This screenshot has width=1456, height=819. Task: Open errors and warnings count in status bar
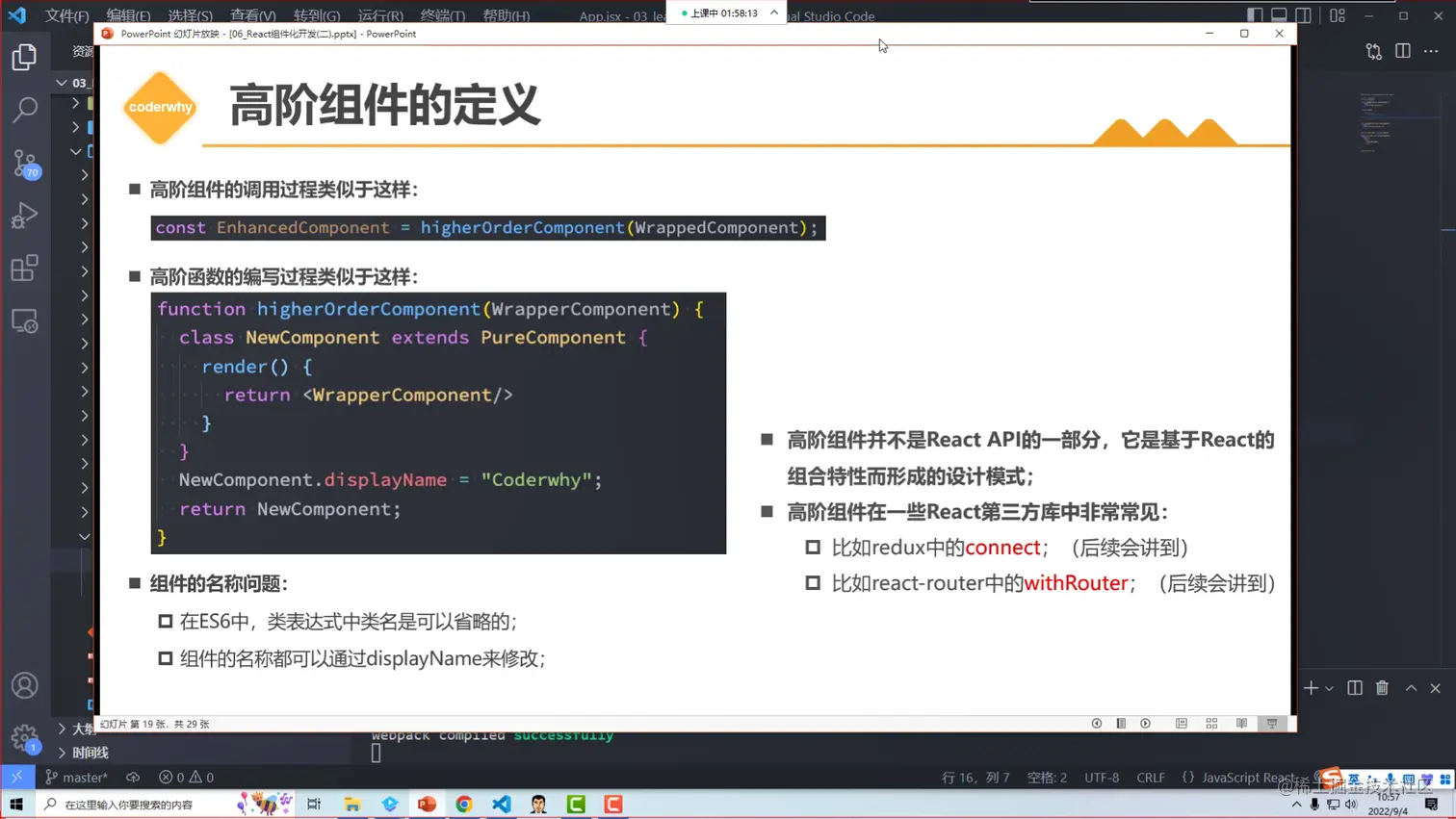coord(187,777)
